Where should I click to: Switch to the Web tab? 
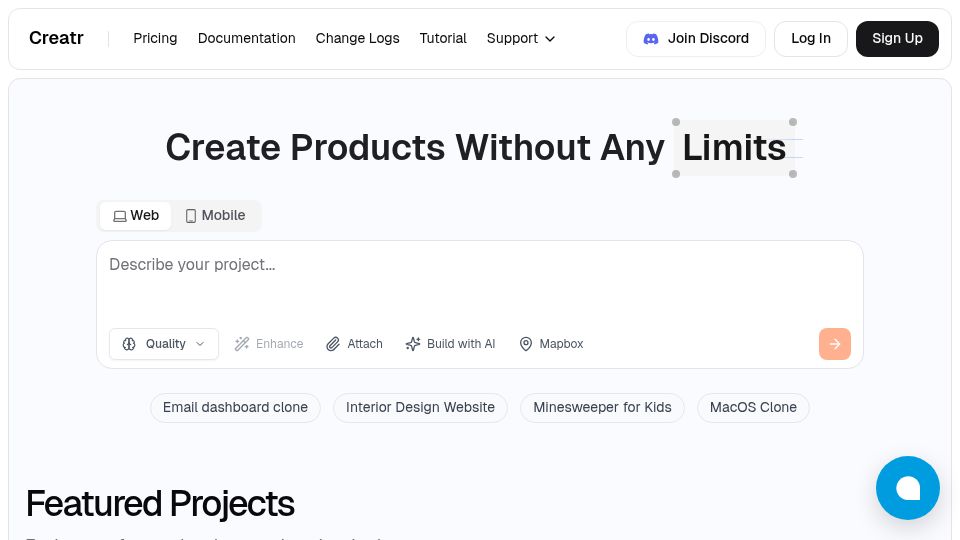point(135,216)
